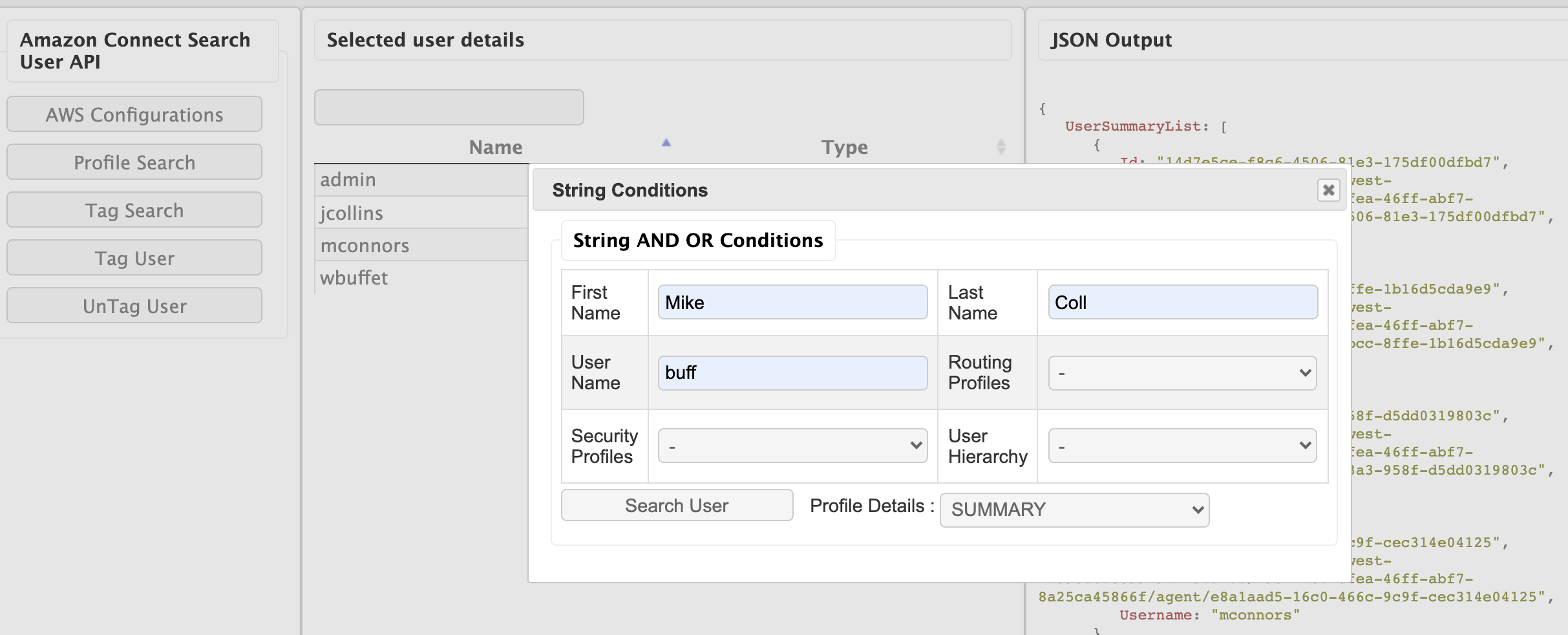Pick wbuffet from the user list

(x=420, y=278)
